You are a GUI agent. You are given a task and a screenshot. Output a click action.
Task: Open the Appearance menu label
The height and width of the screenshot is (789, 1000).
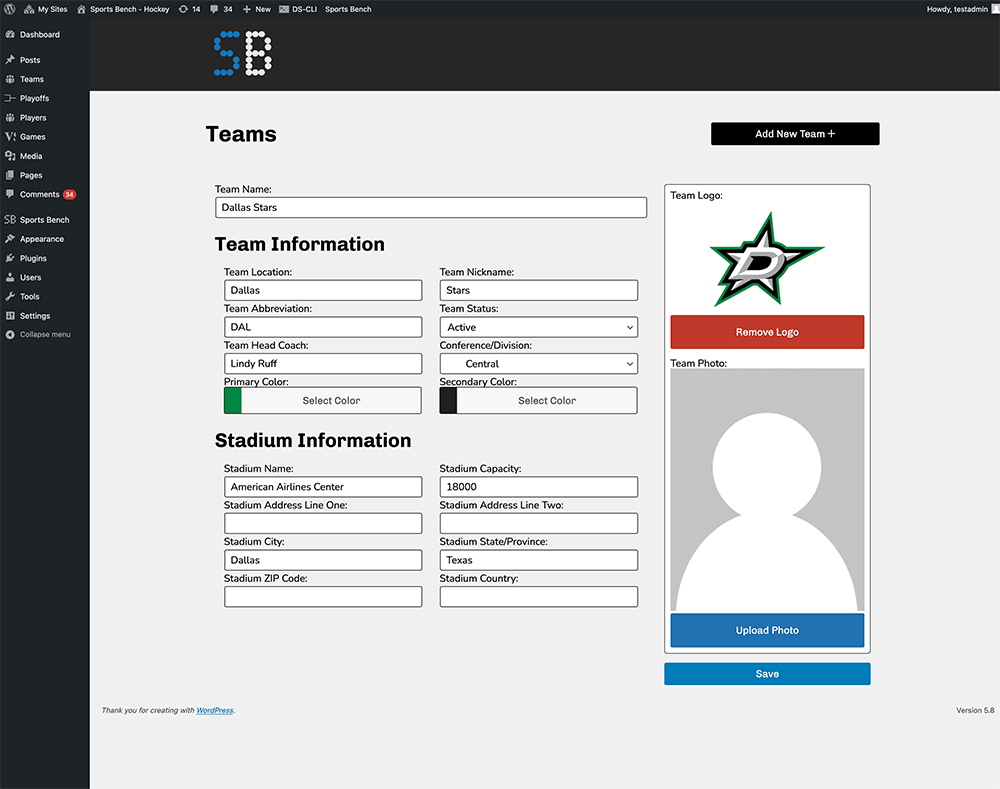[42, 239]
